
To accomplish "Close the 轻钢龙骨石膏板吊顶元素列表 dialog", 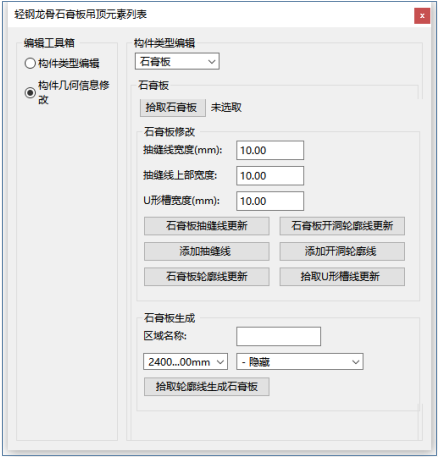I will [x=422, y=16].
